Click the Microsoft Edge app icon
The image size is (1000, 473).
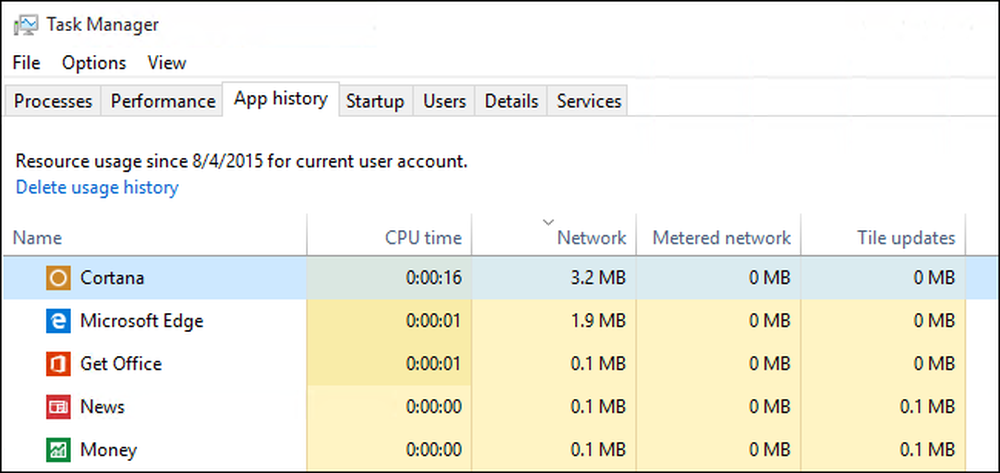58,321
